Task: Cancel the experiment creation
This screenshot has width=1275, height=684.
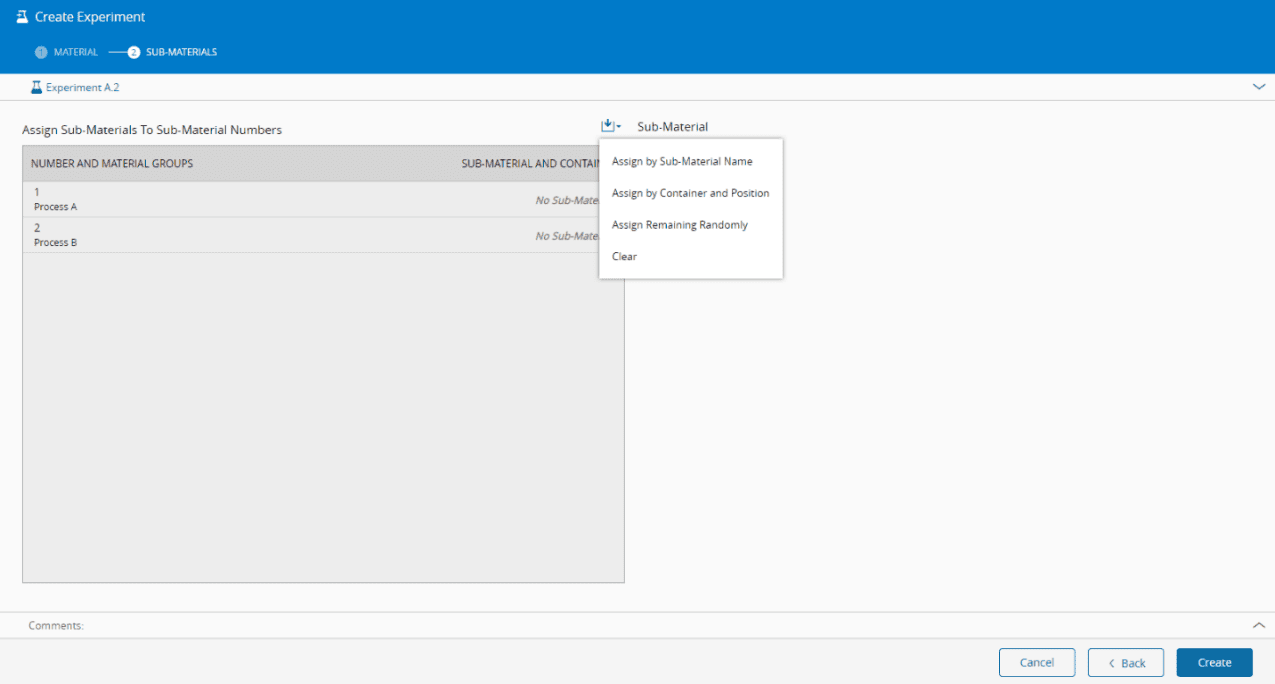Action: (1037, 663)
